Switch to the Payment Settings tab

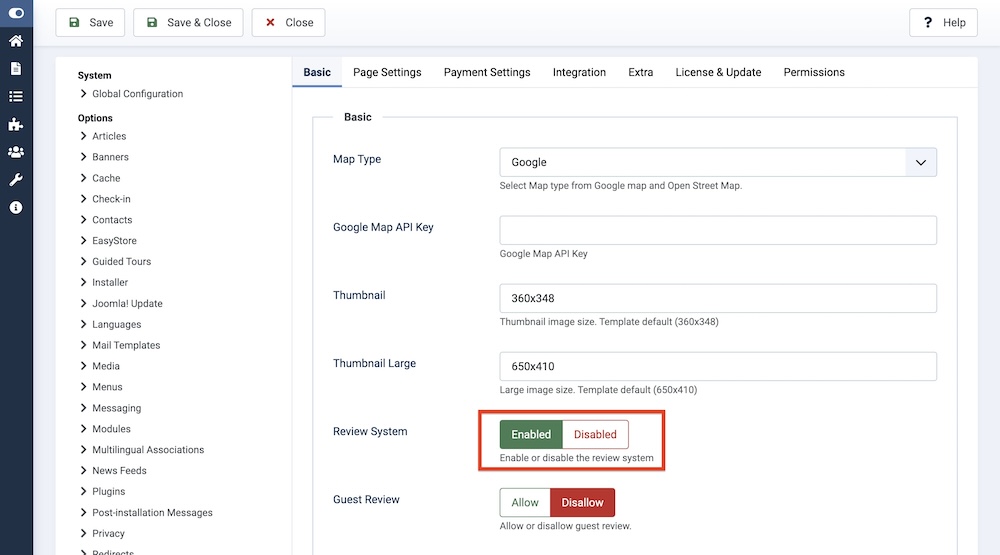pos(487,72)
